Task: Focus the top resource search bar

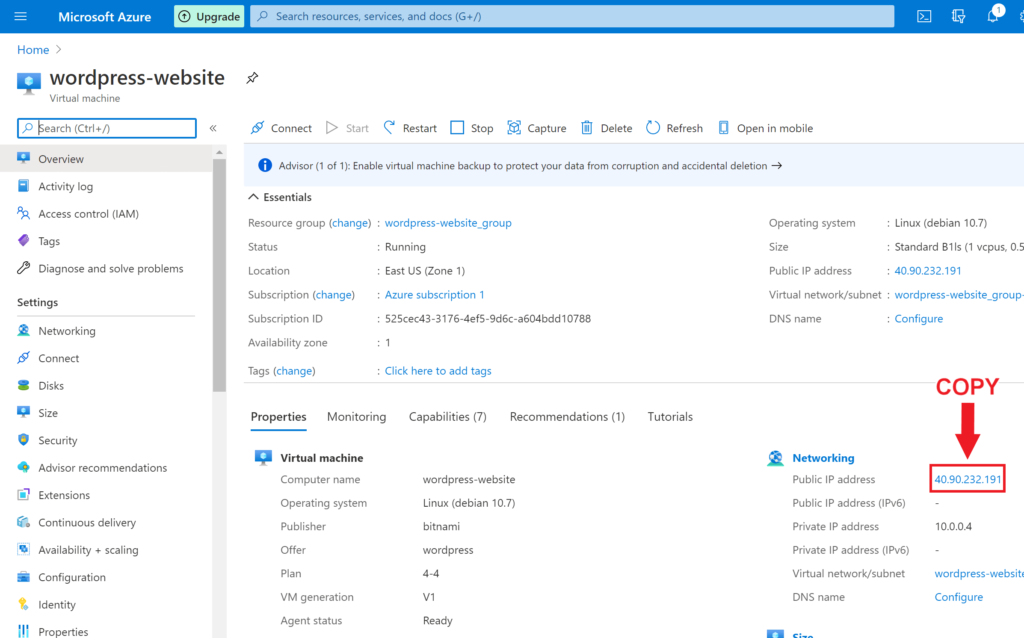Action: tap(572, 16)
